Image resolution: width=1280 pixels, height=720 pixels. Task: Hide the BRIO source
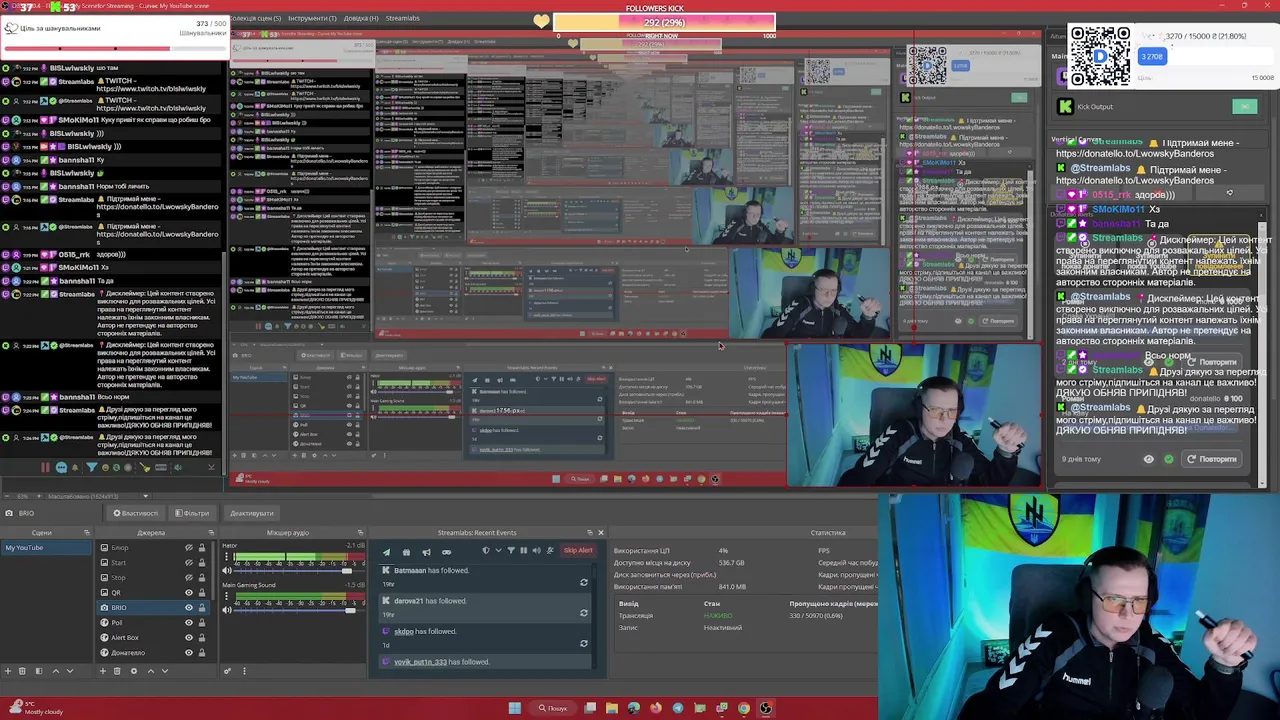[189, 608]
